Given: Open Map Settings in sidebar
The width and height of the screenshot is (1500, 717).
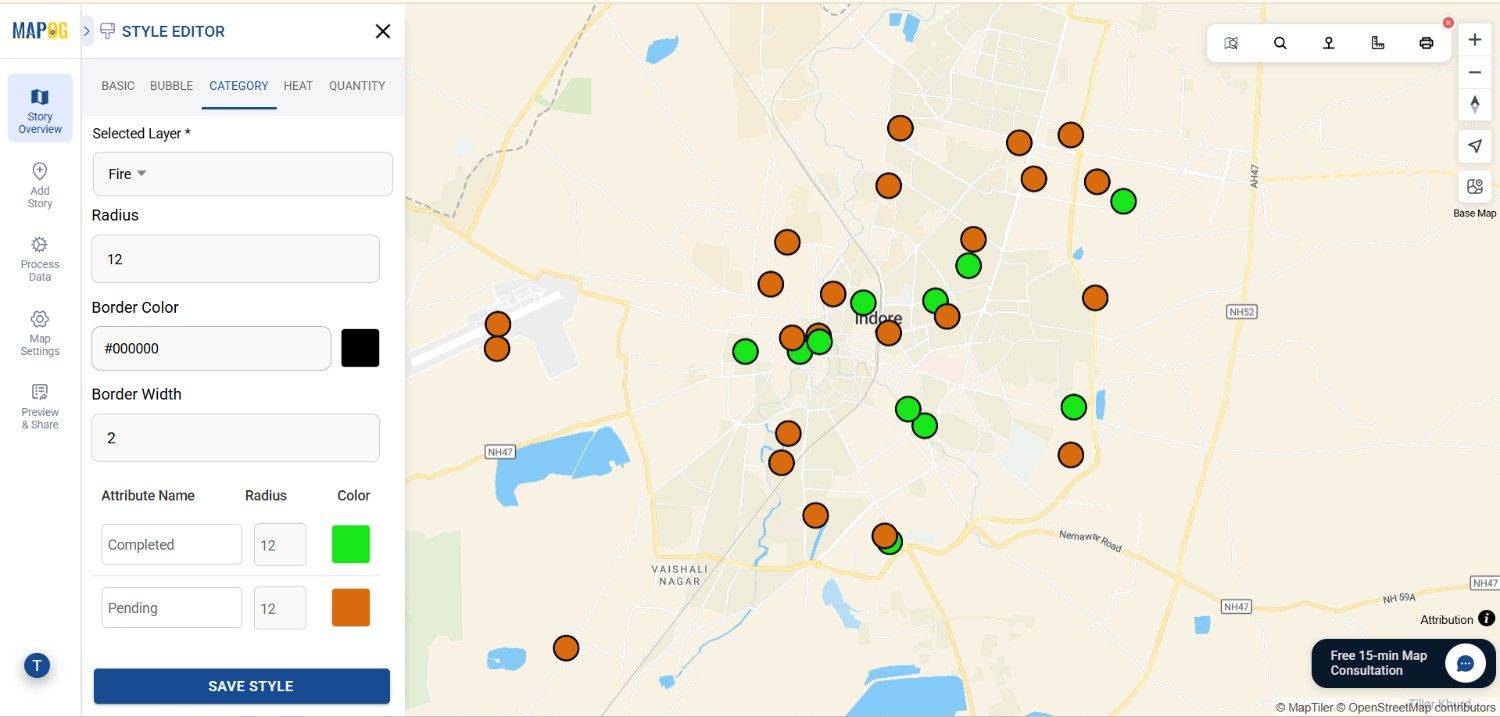Looking at the screenshot, I should 40,332.
